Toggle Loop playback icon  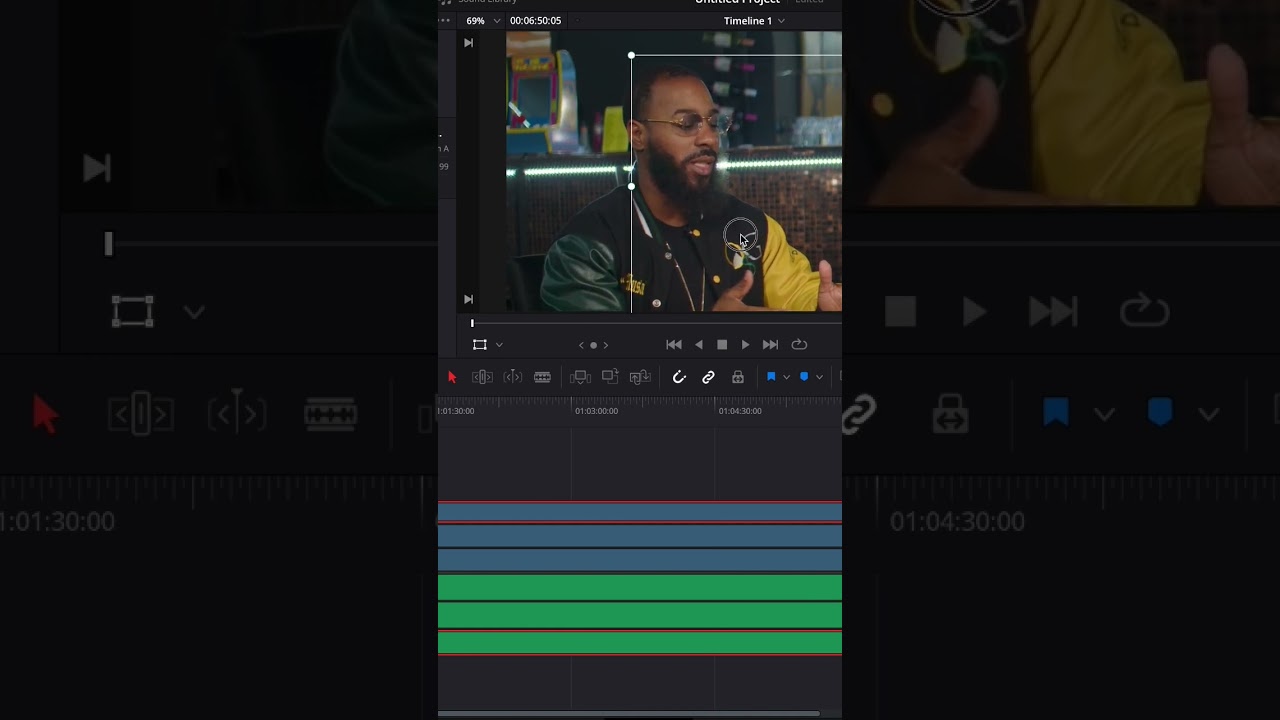(x=799, y=344)
